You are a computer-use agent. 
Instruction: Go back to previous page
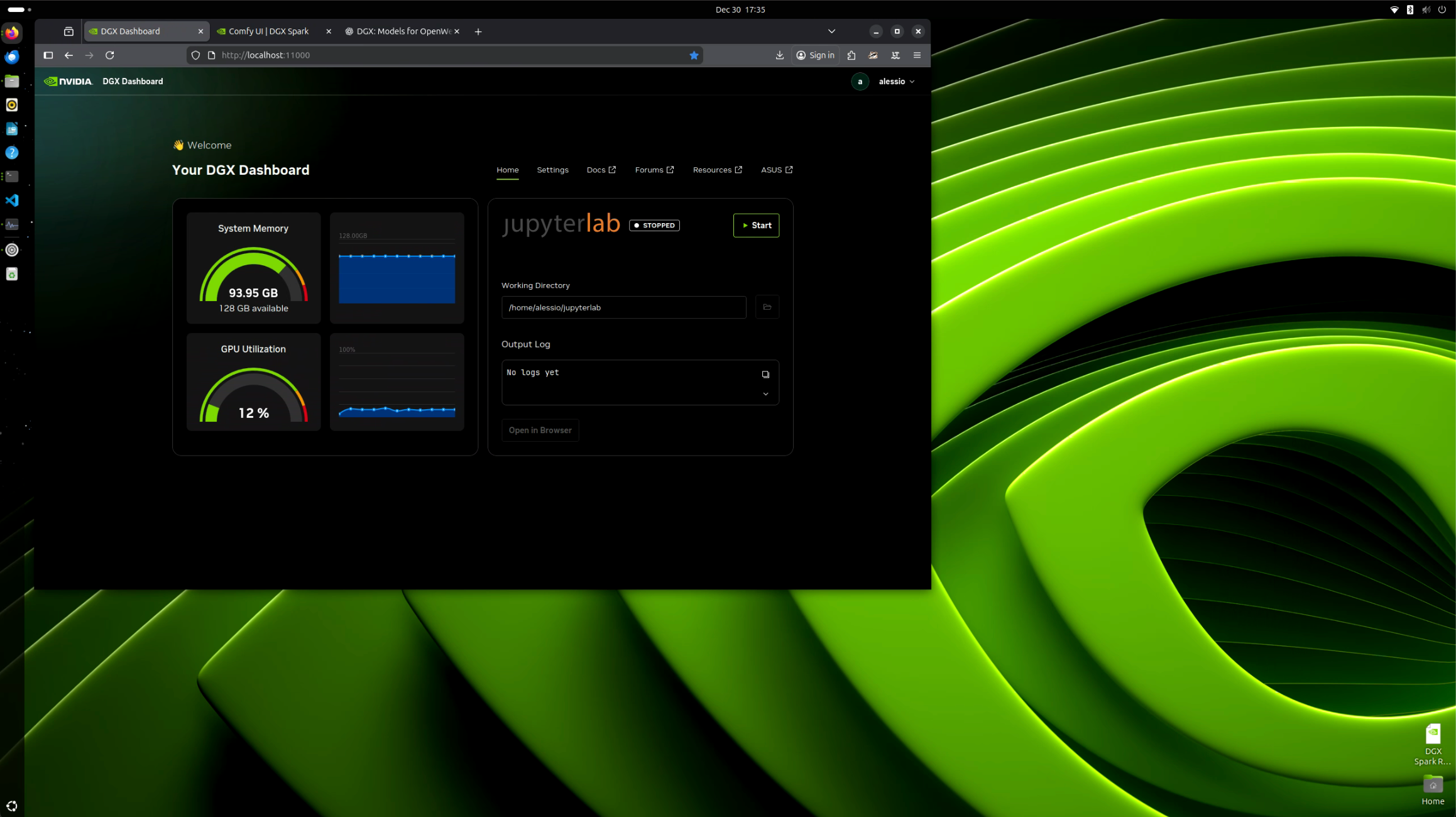(x=68, y=55)
